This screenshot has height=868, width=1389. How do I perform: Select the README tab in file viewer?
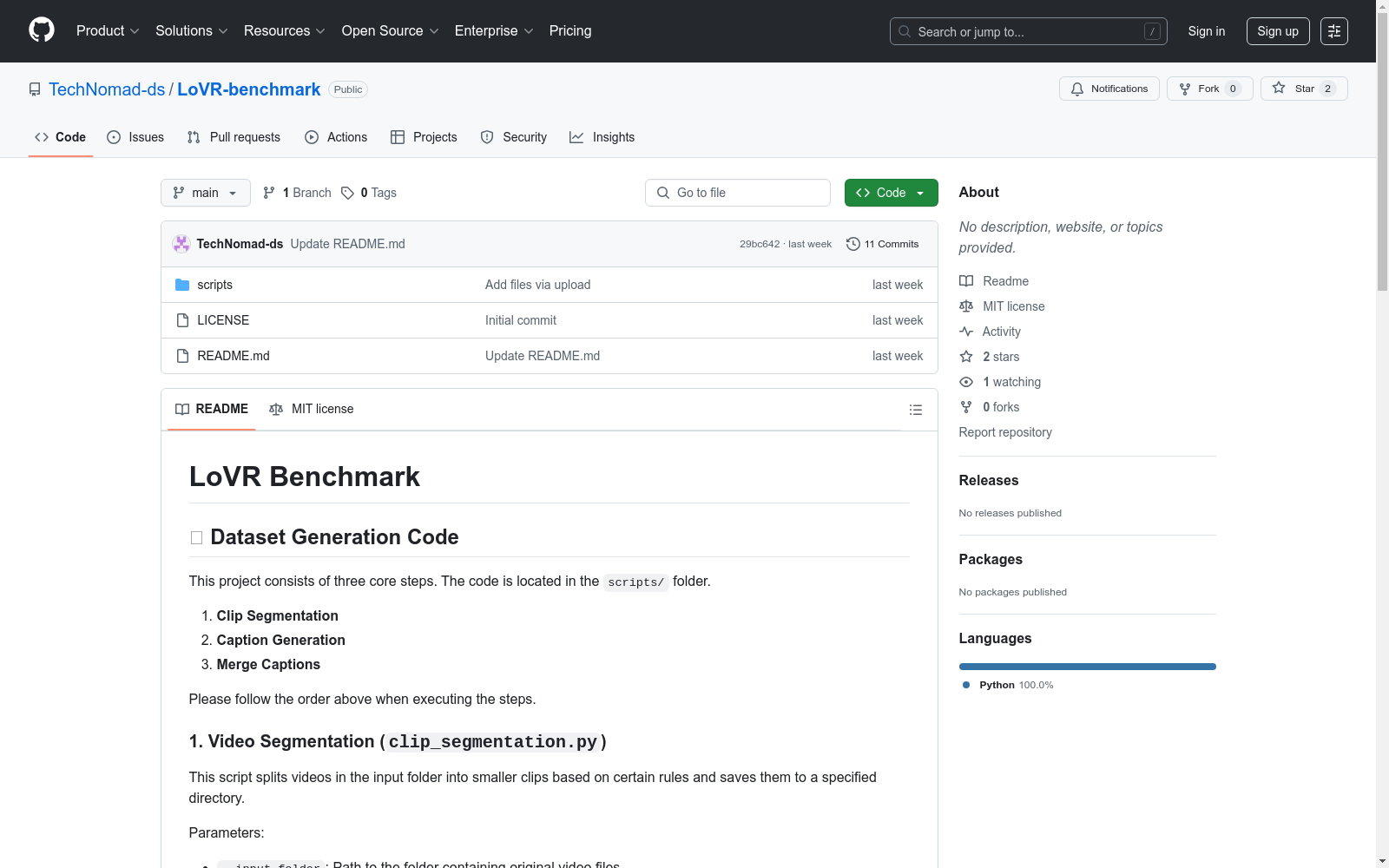pyautogui.click(x=212, y=409)
